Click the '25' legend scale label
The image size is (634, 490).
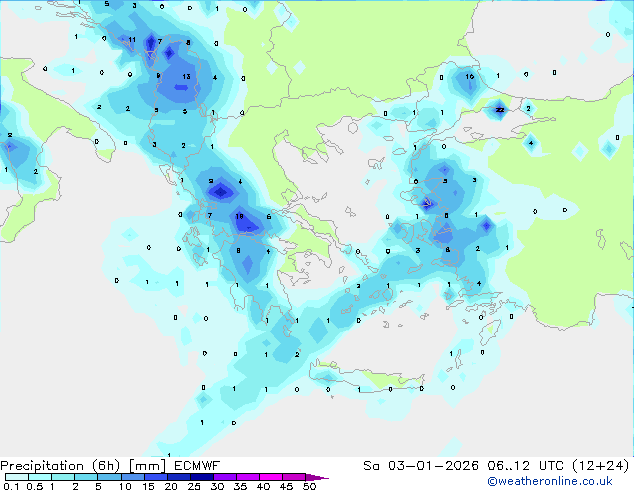point(194,486)
